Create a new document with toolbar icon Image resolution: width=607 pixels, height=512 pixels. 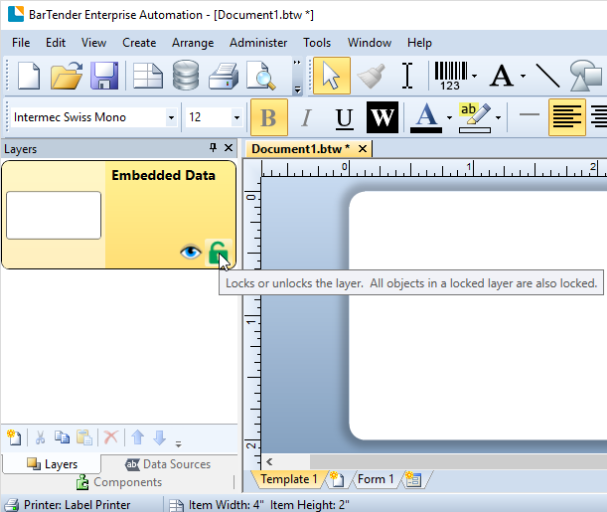coord(29,76)
